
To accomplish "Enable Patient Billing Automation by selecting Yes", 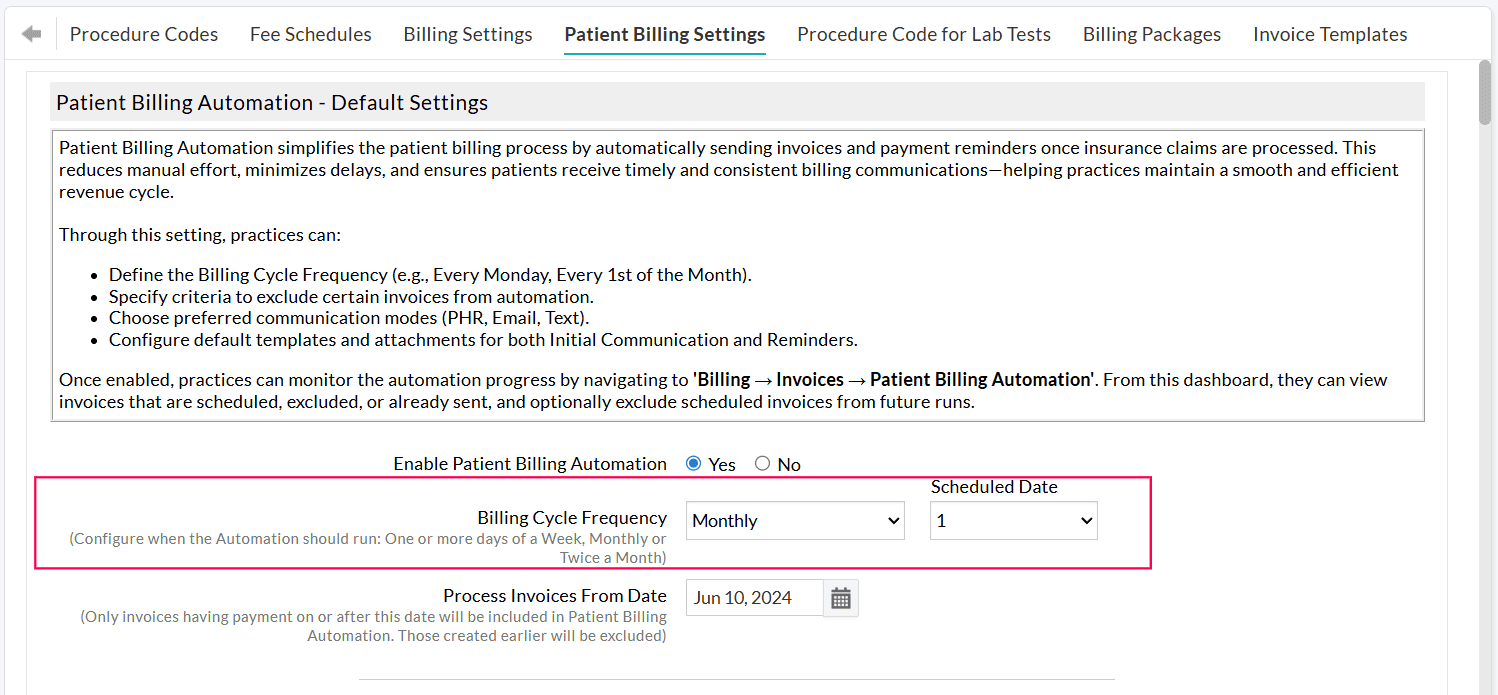I will click(693, 463).
